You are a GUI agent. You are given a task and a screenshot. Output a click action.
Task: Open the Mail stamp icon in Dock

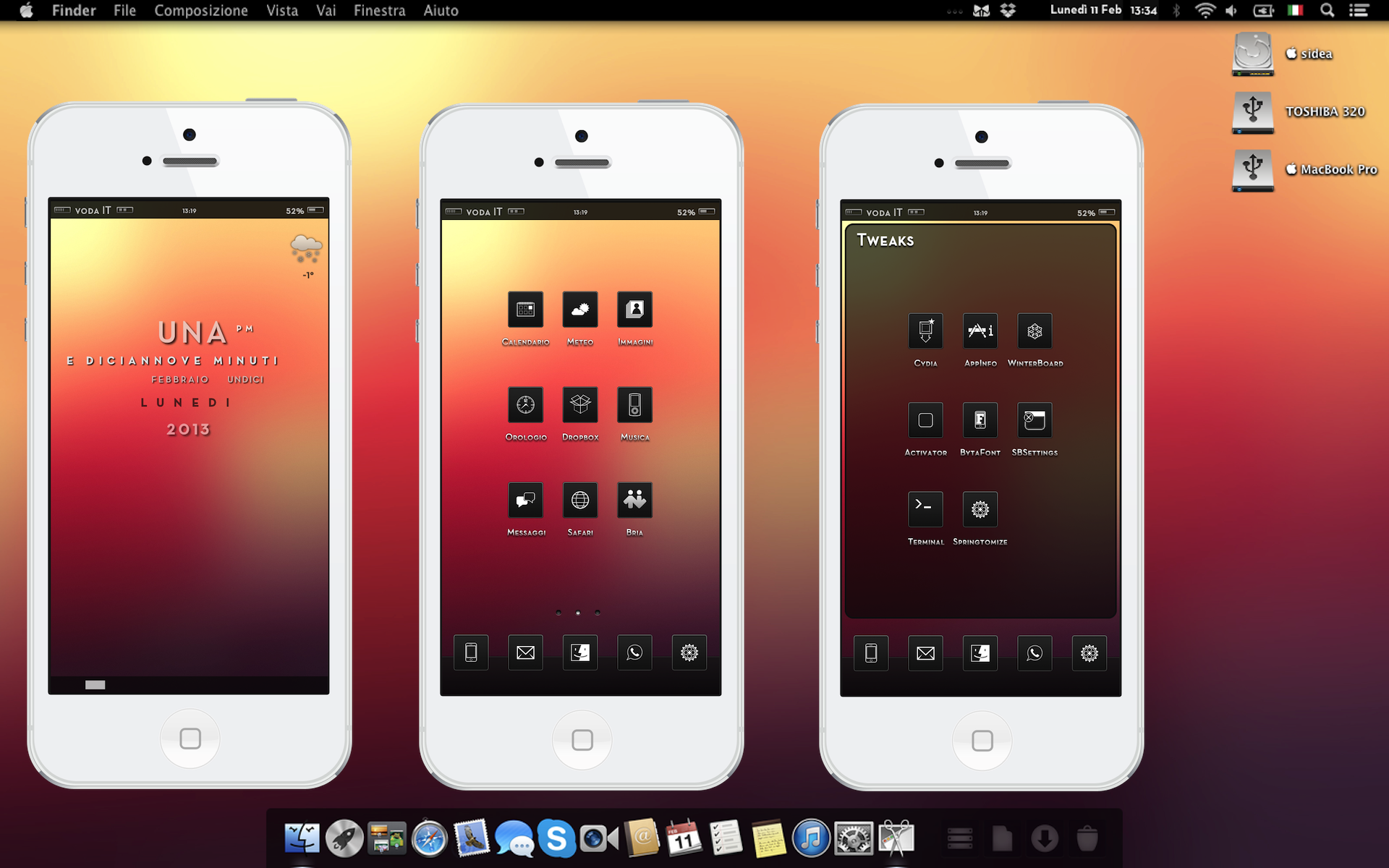coord(472,839)
